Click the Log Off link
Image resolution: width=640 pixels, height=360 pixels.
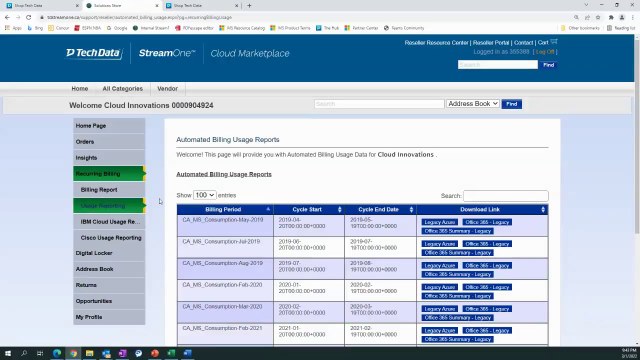[545, 52]
